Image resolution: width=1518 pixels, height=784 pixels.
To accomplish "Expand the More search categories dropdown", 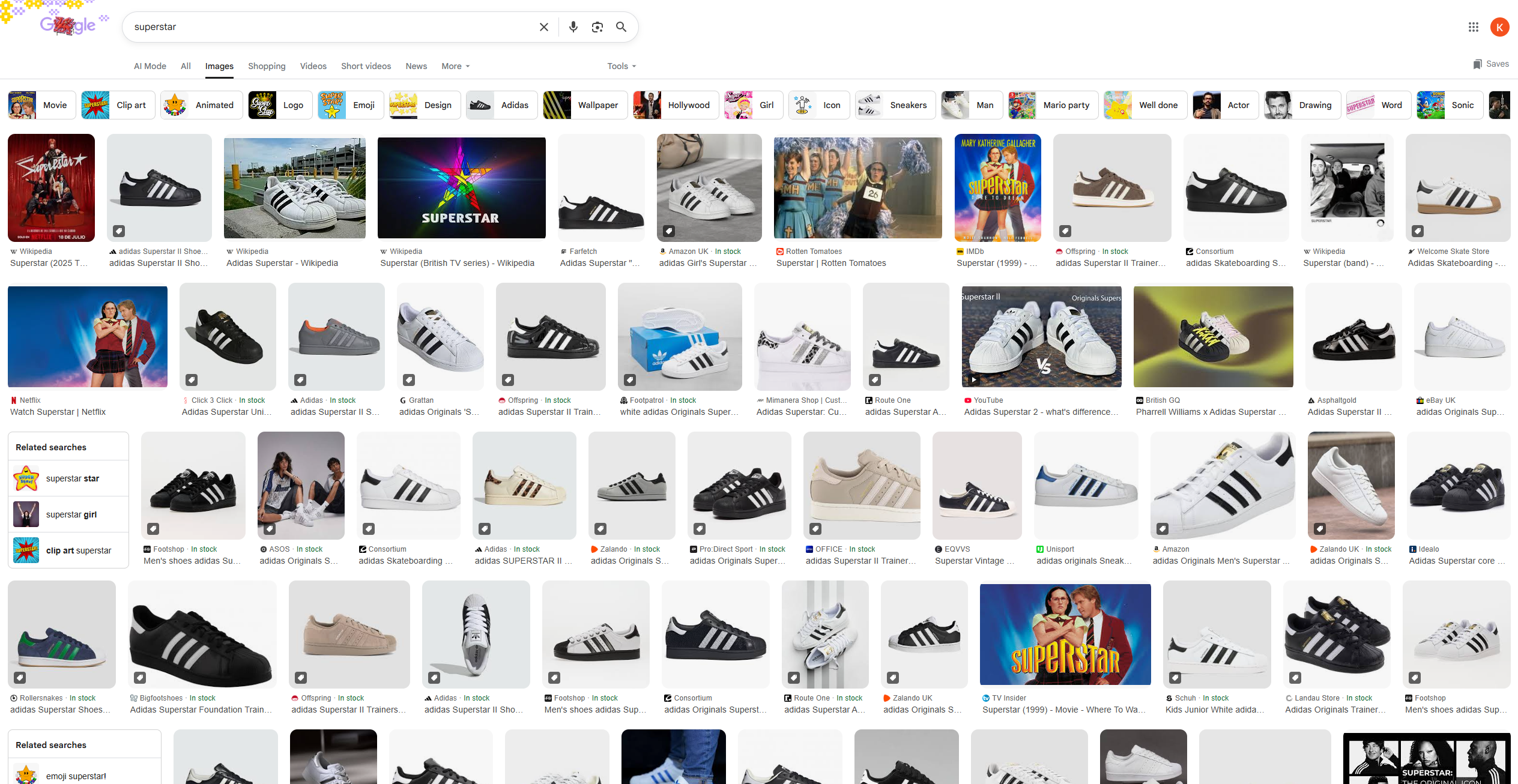I will pos(455,66).
